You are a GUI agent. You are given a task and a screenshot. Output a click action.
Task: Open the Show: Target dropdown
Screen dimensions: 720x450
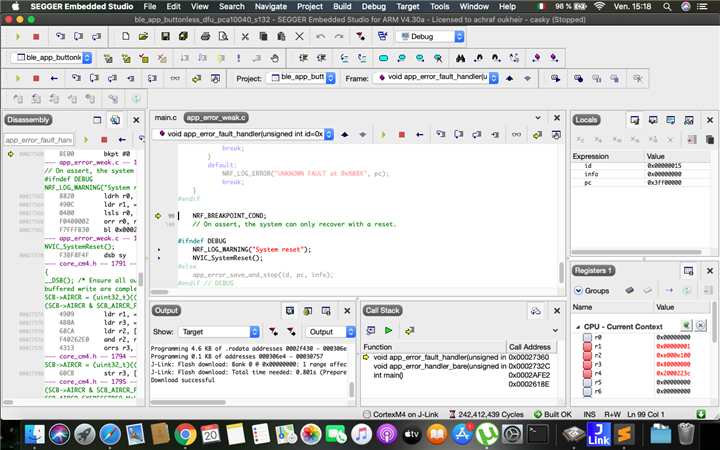pos(219,332)
